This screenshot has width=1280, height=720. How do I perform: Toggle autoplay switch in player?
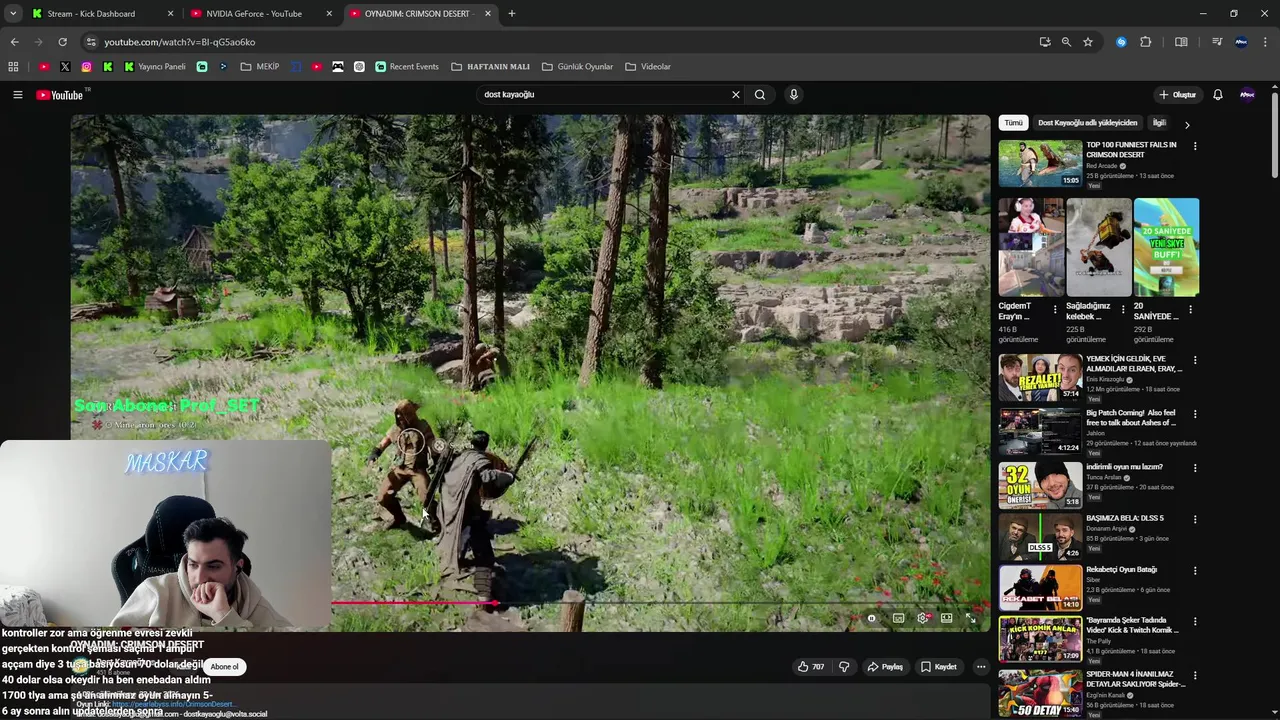coord(872,619)
